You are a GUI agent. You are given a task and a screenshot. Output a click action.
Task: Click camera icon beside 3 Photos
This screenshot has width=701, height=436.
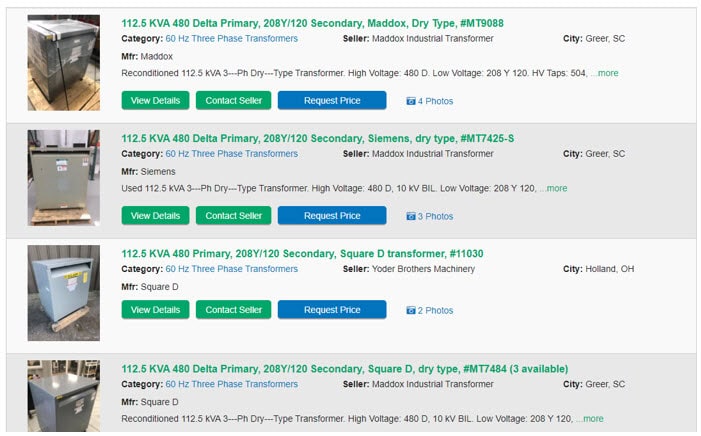coord(410,216)
